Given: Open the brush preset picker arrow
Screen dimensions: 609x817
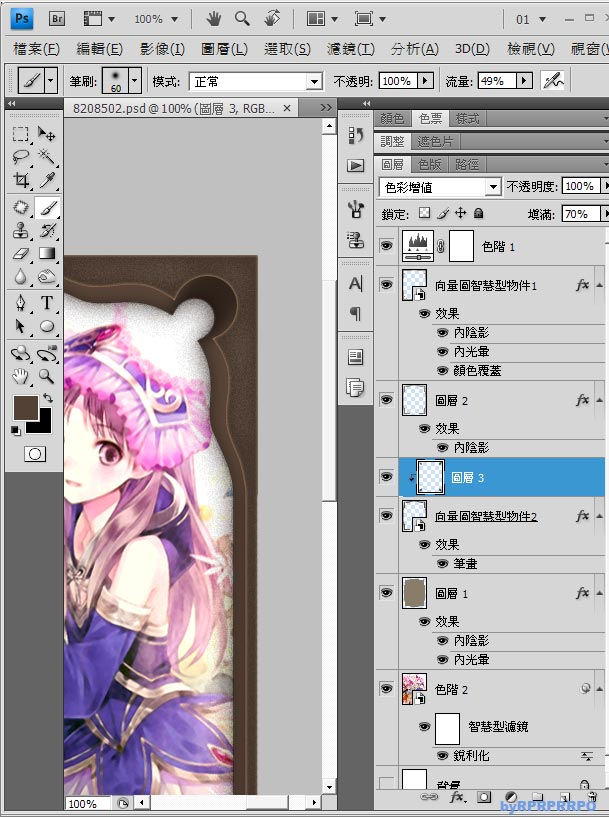Looking at the screenshot, I should (134, 81).
